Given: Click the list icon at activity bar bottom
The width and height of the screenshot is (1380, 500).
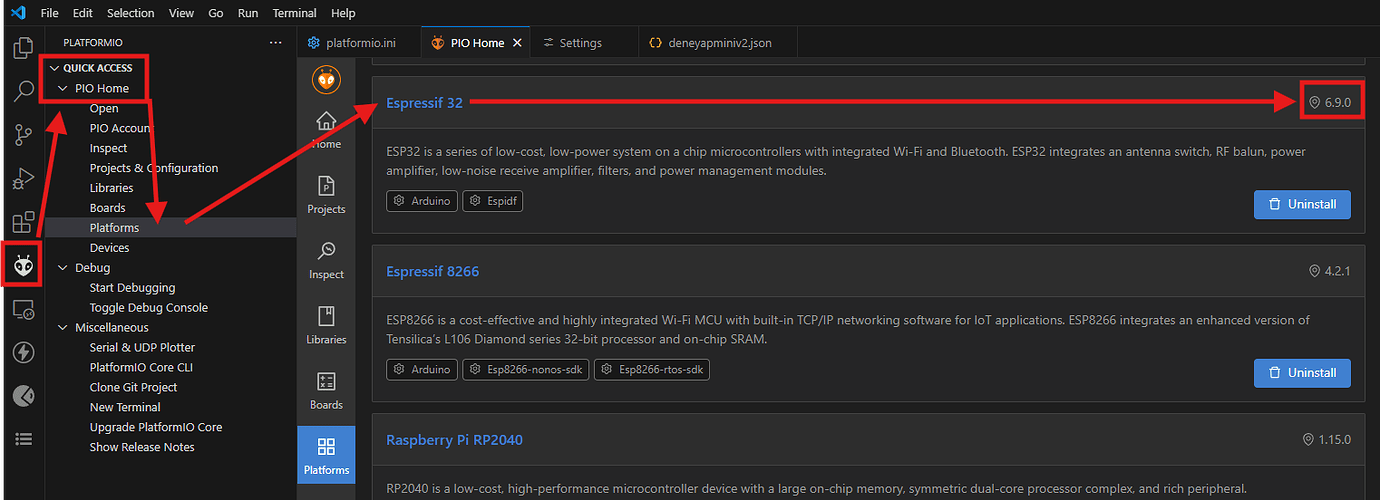Looking at the screenshot, I should 22,439.
